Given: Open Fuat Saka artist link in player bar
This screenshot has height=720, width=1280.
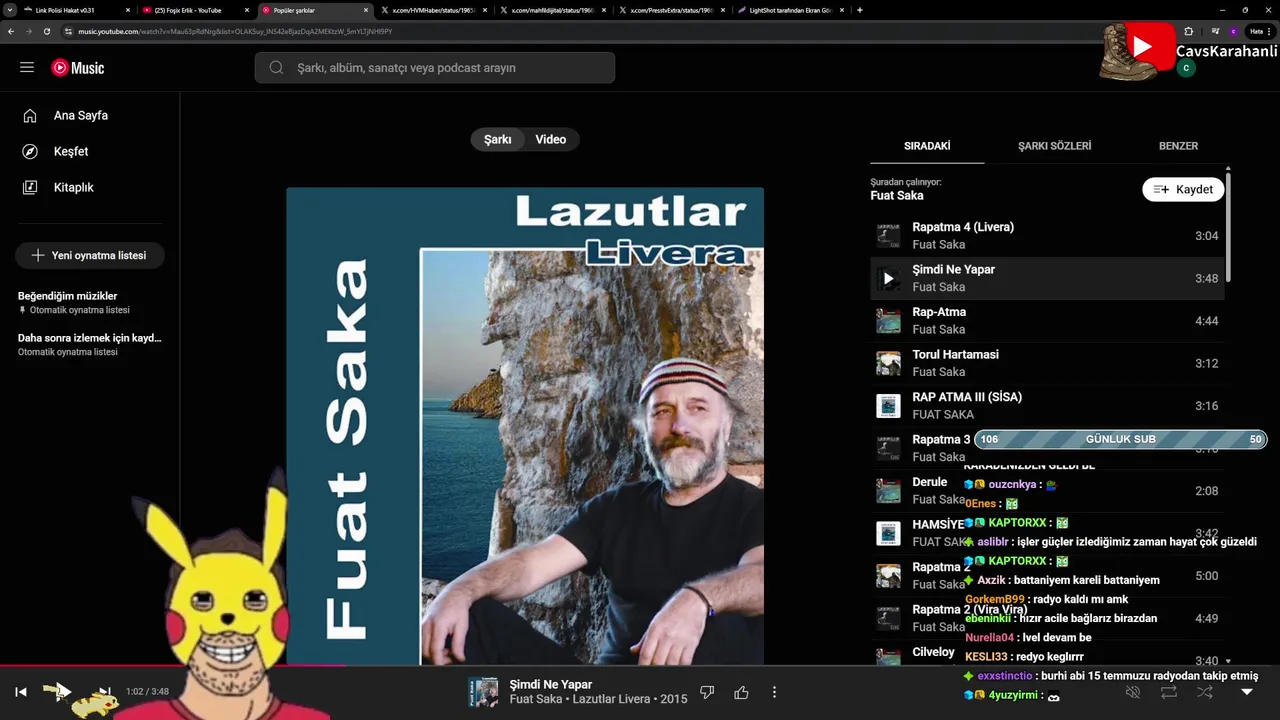Looking at the screenshot, I should (536, 699).
